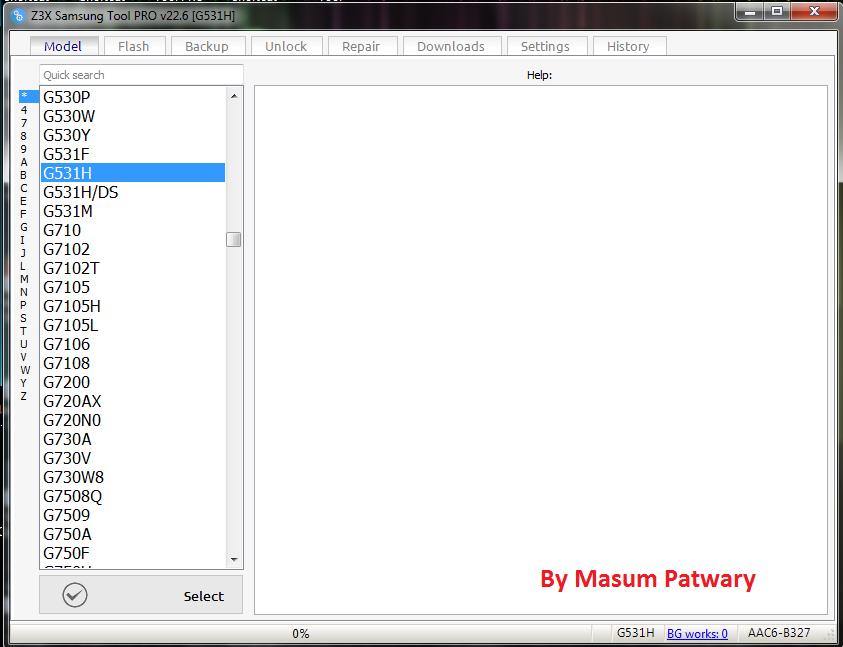Filter models by letter I
Screen dimensions: 843x647
coord(23,240)
